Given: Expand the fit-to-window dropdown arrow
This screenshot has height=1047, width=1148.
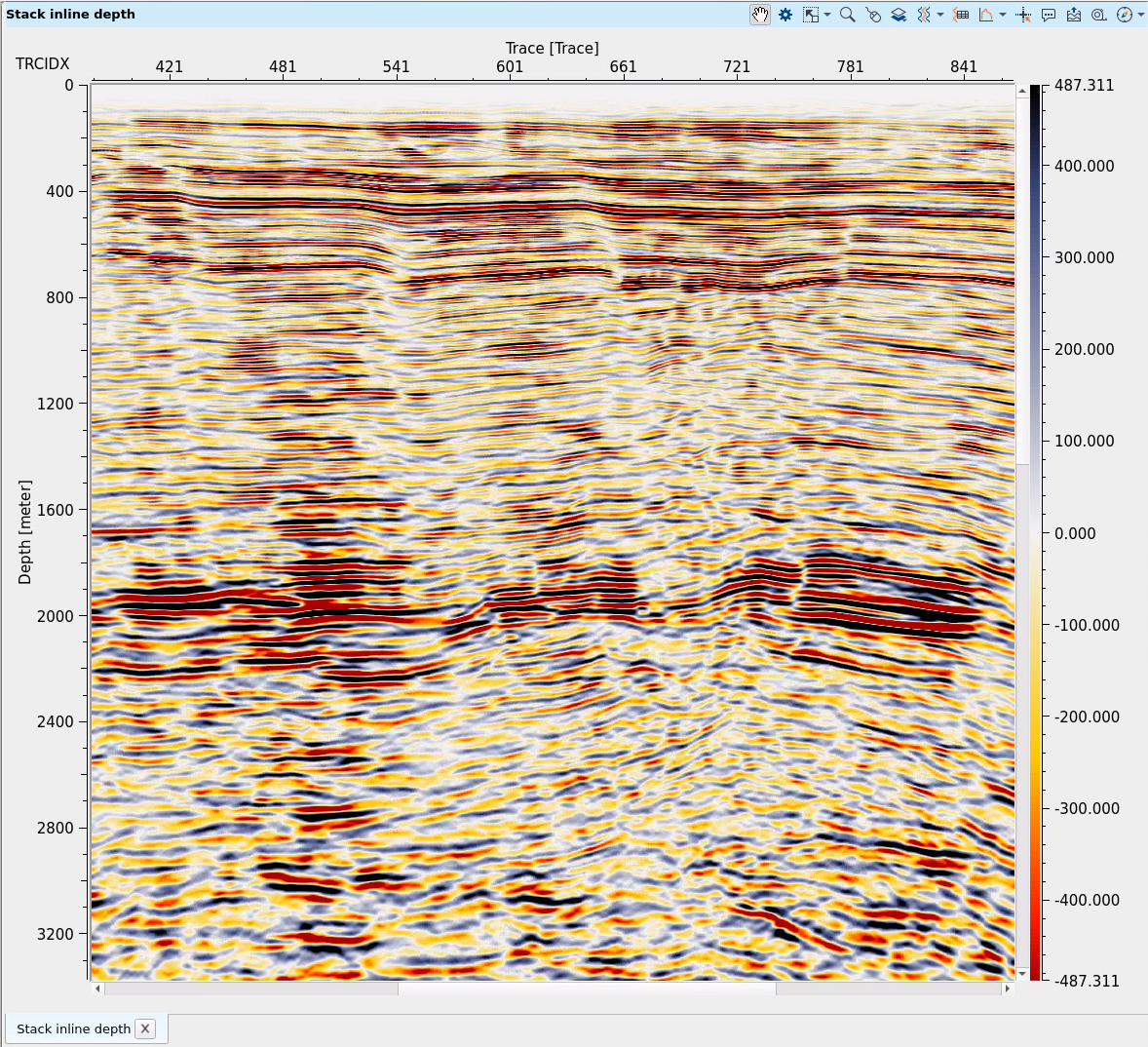Looking at the screenshot, I should pyautogui.click(x=826, y=15).
